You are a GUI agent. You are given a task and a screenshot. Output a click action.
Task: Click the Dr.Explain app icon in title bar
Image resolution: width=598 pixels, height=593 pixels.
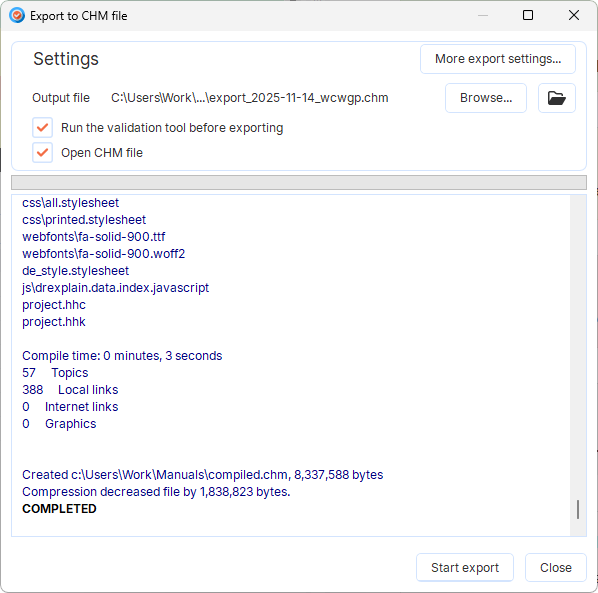[17, 16]
